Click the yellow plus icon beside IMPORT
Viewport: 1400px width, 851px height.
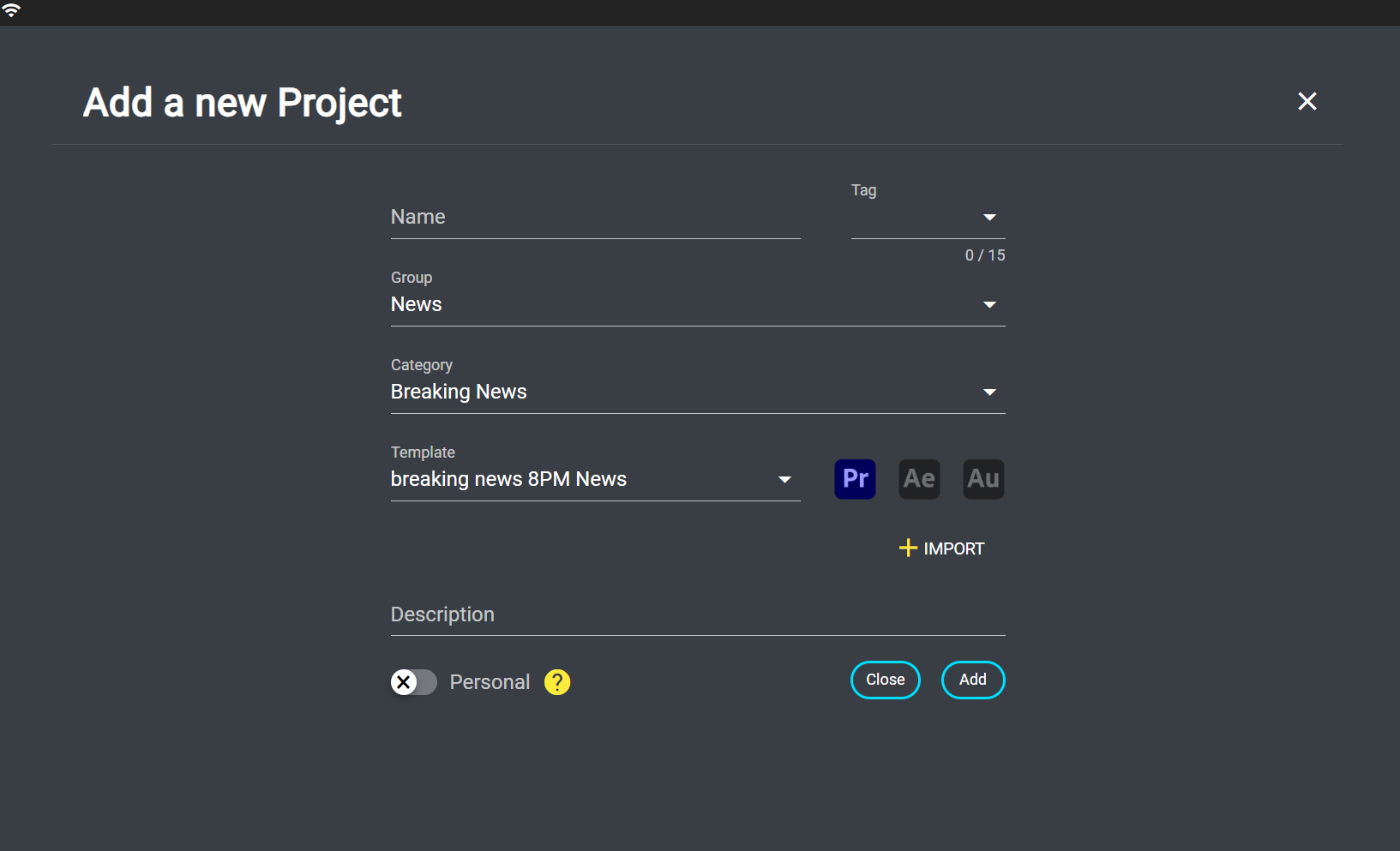908,548
